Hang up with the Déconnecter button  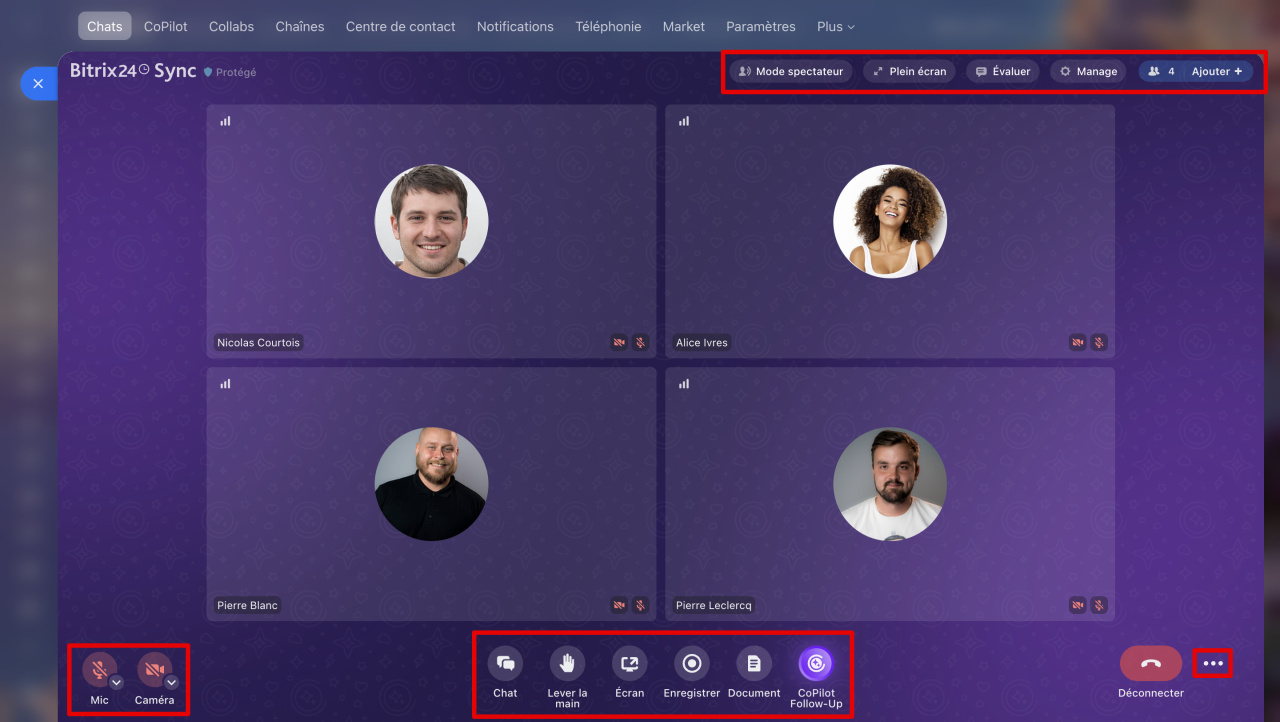pyautogui.click(x=1151, y=663)
